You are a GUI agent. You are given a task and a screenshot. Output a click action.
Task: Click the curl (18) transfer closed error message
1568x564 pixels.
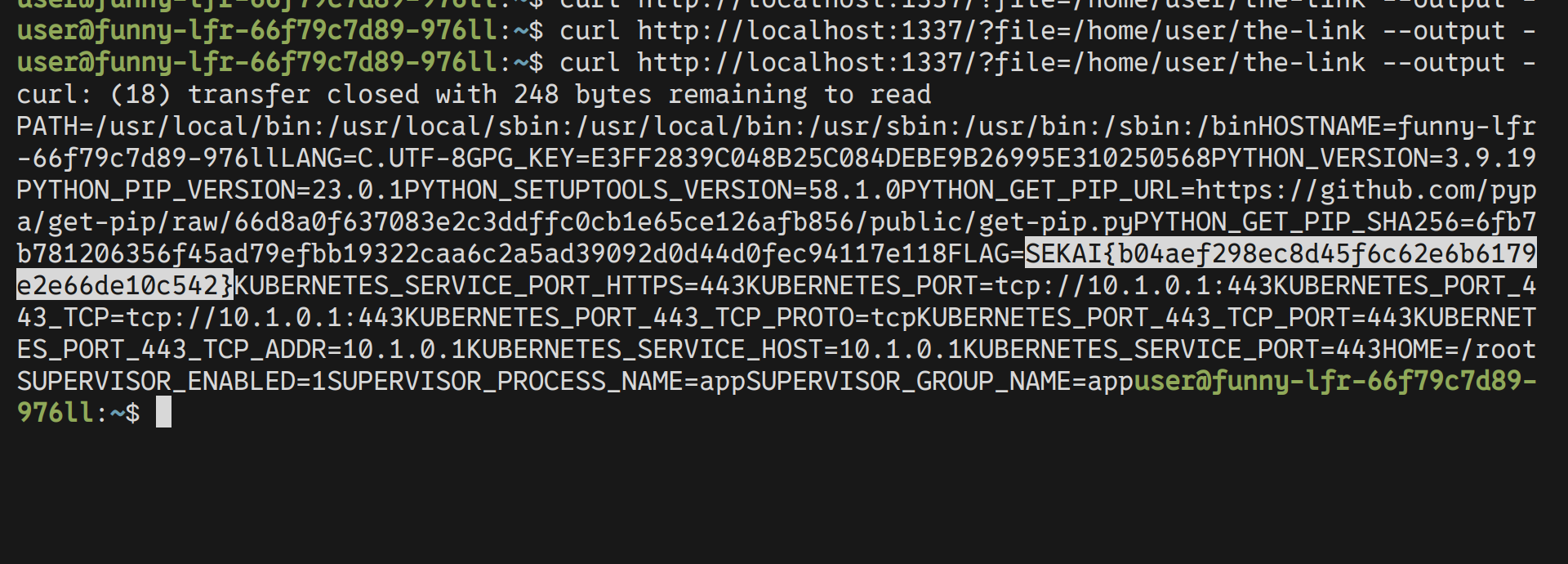(474, 95)
